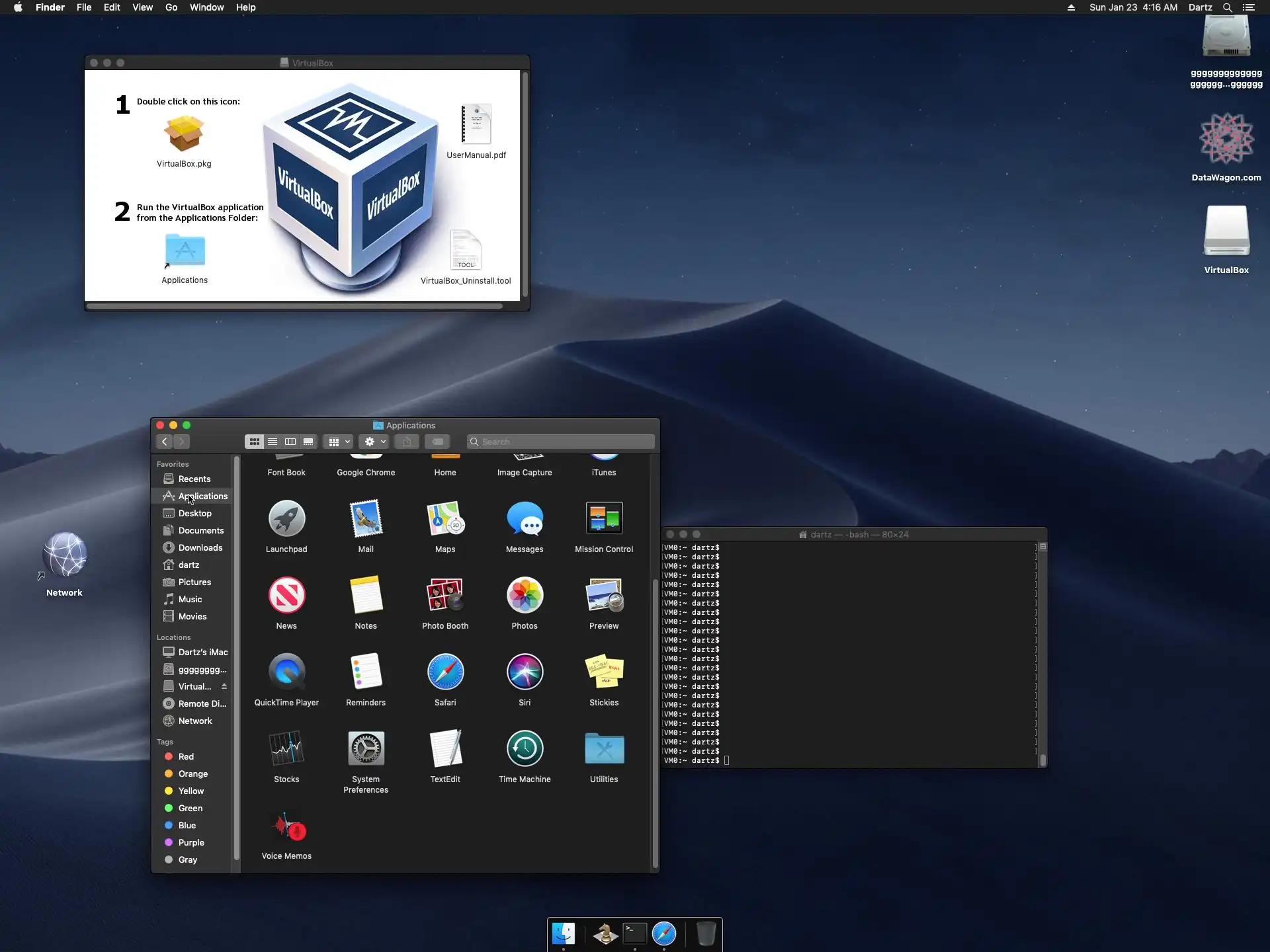Screen dimensions: 1270x952
Task: Open the Window menu in menu bar
Action: click(x=206, y=7)
